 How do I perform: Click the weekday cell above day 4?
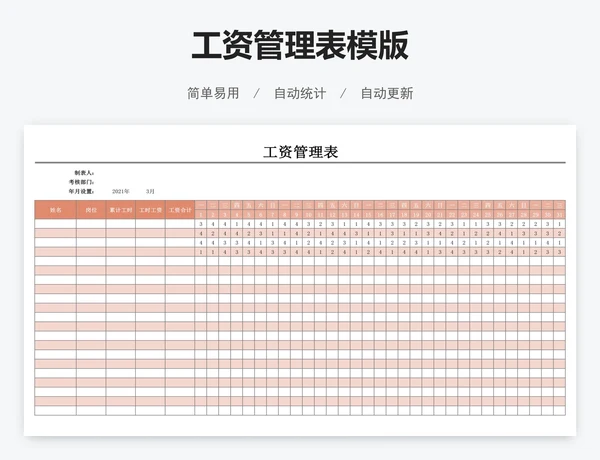236,205
